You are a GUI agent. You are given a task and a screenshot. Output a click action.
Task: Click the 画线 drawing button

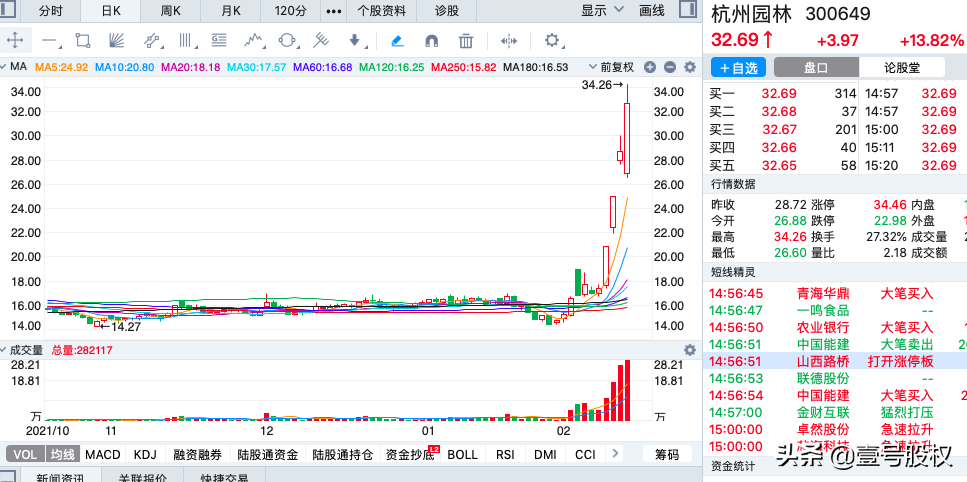click(652, 10)
